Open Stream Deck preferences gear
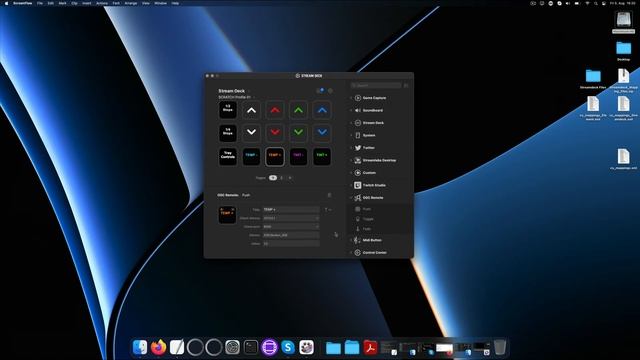The height and width of the screenshot is (360, 640). (330, 91)
